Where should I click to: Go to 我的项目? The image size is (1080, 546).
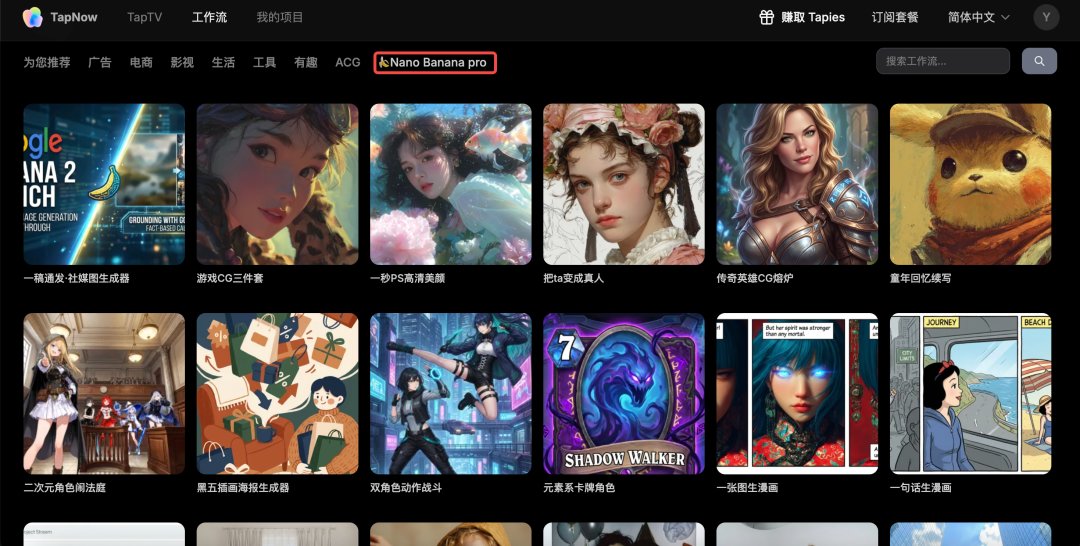[280, 17]
